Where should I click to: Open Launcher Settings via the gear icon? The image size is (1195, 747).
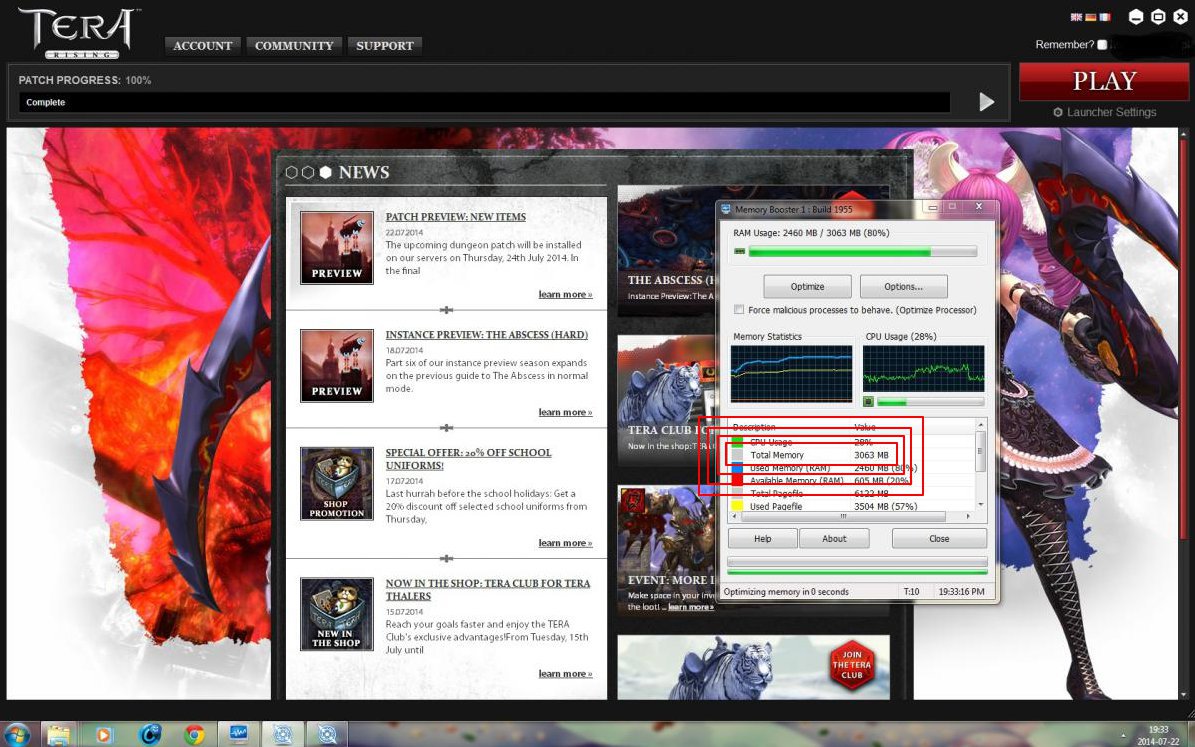click(1058, 112)
